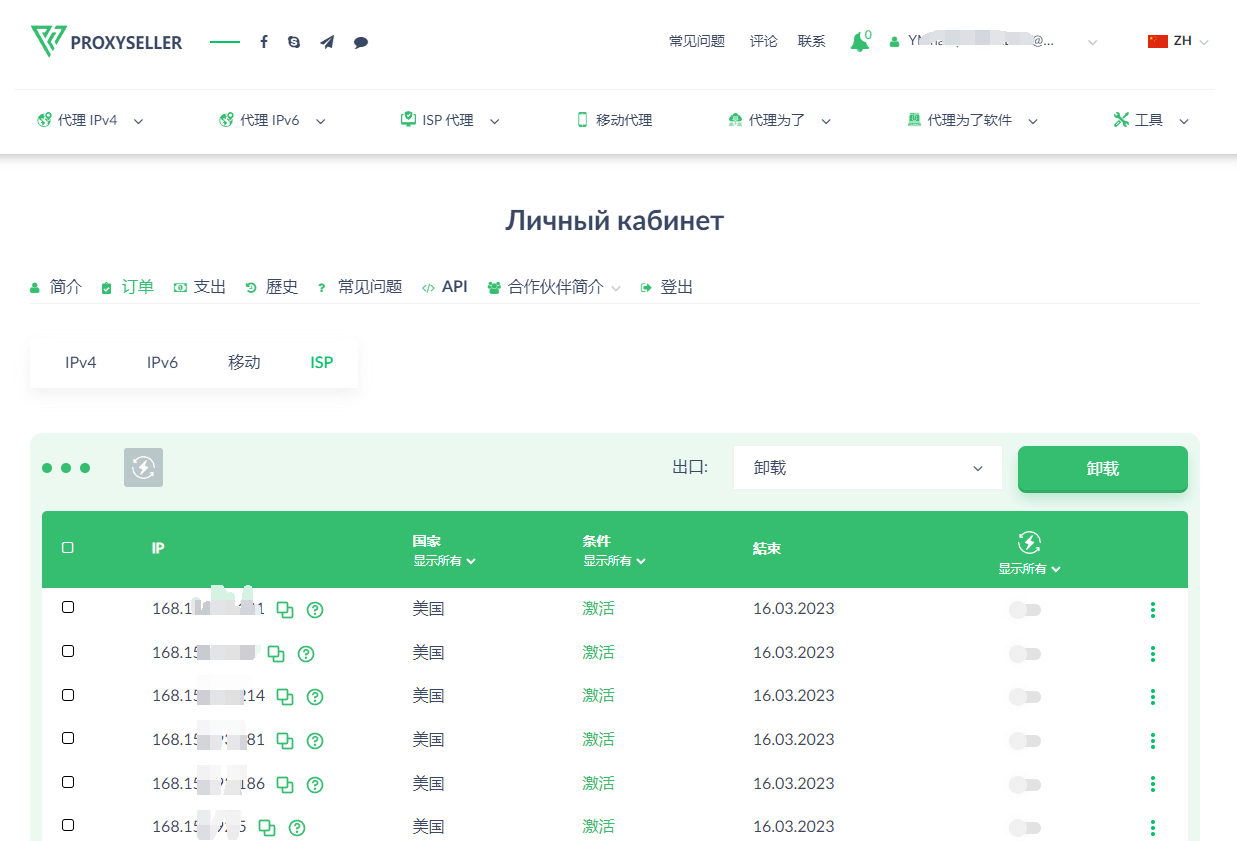Click the Facebook icon in the header

click(264, 42)
